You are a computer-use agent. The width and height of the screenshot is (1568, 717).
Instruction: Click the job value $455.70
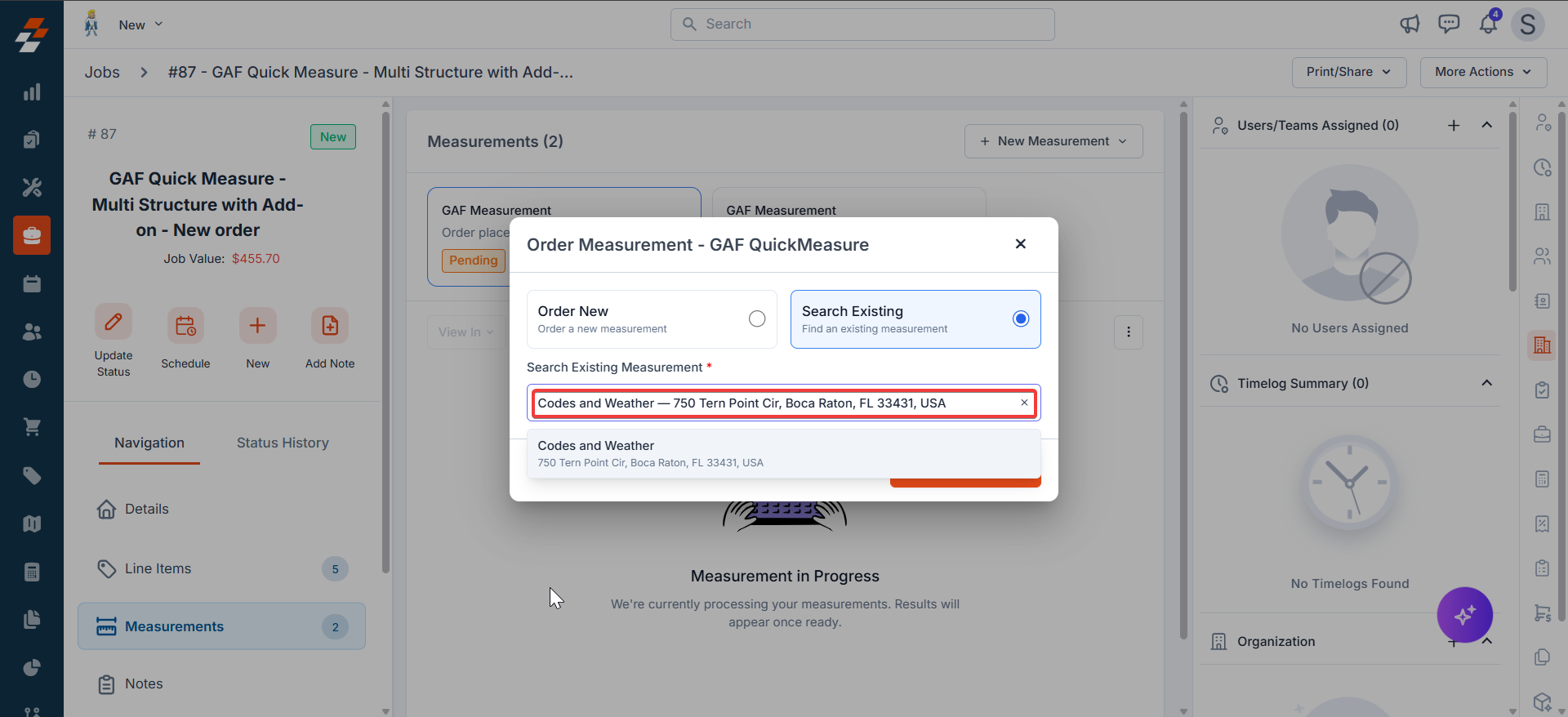256,259
